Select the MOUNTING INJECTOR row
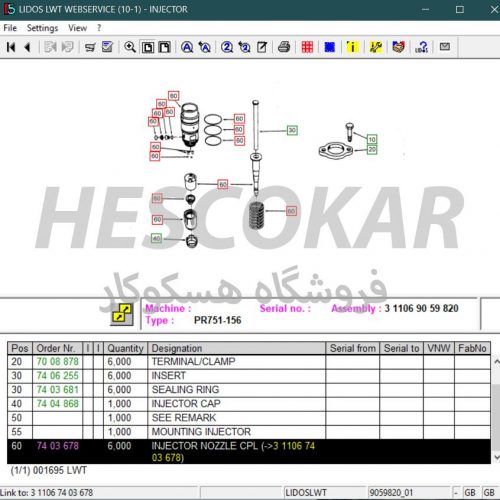This screenshot has width=500, height=500. point(249,432)
